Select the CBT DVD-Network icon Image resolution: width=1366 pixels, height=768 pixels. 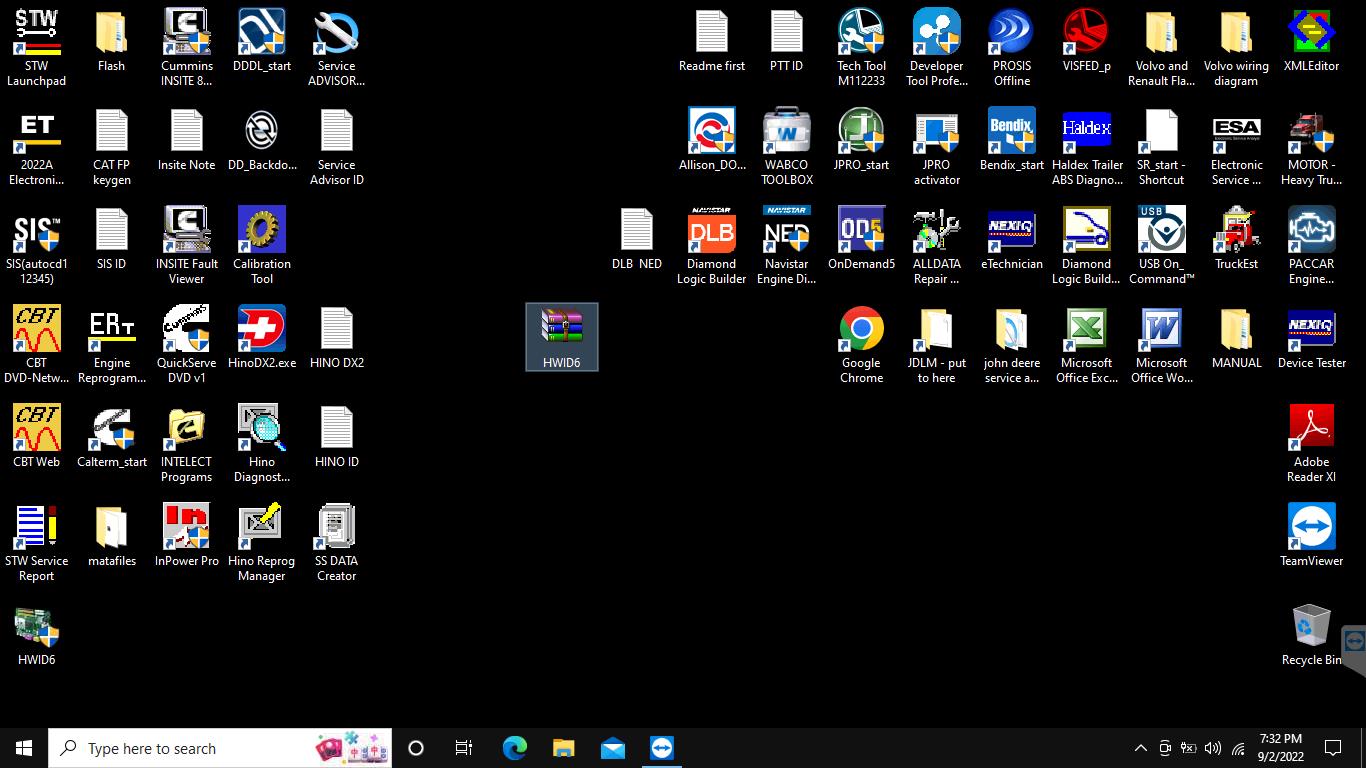point(37,345)
